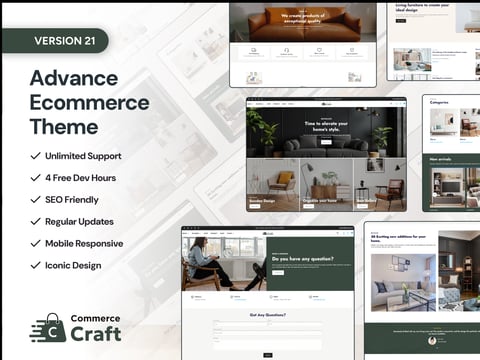The image size is (480, 360).
Task: Click the black submit button below the question form
Action: click(268, 355)
